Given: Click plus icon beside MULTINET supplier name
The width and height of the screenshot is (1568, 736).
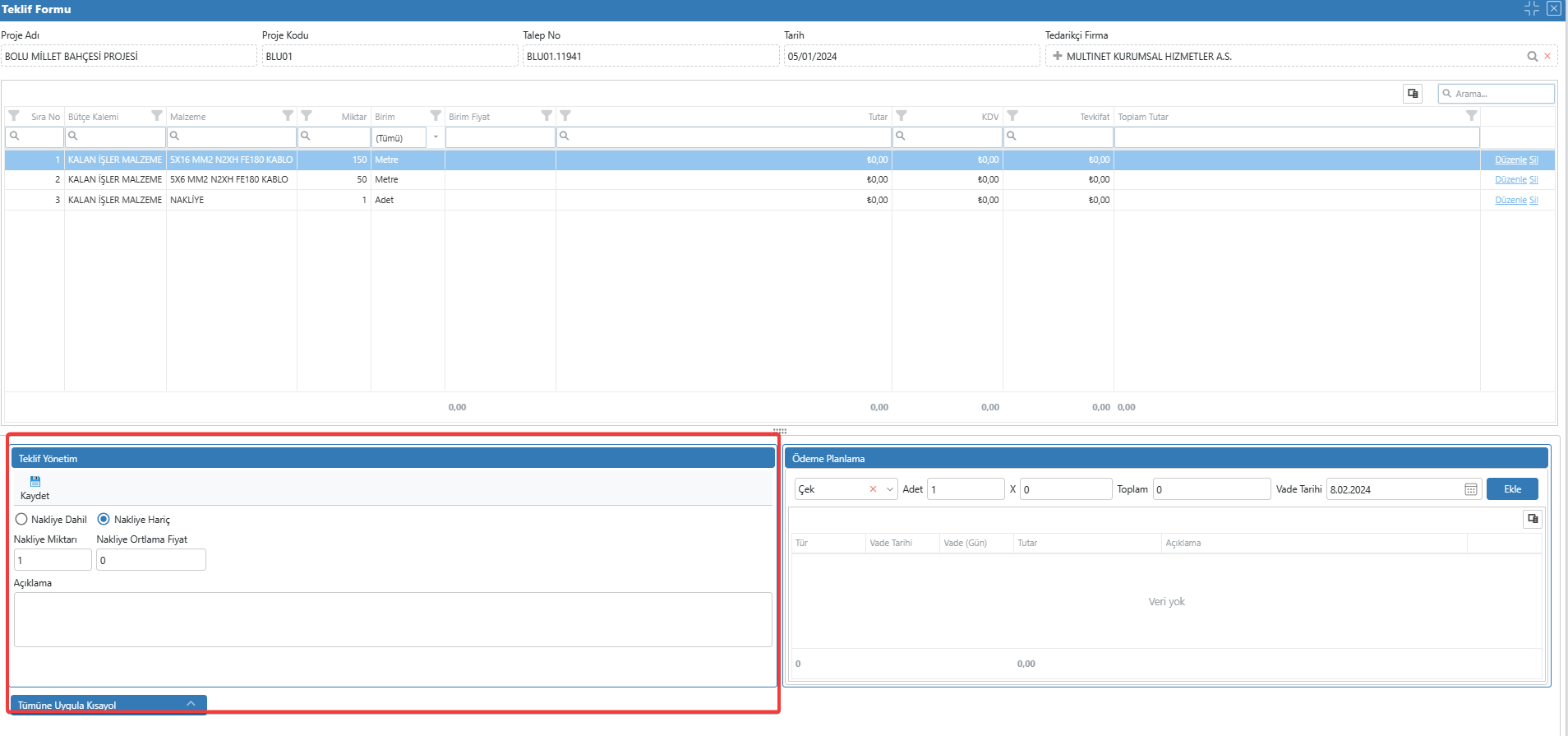Looking at the screenshot, I should 1058,57.
